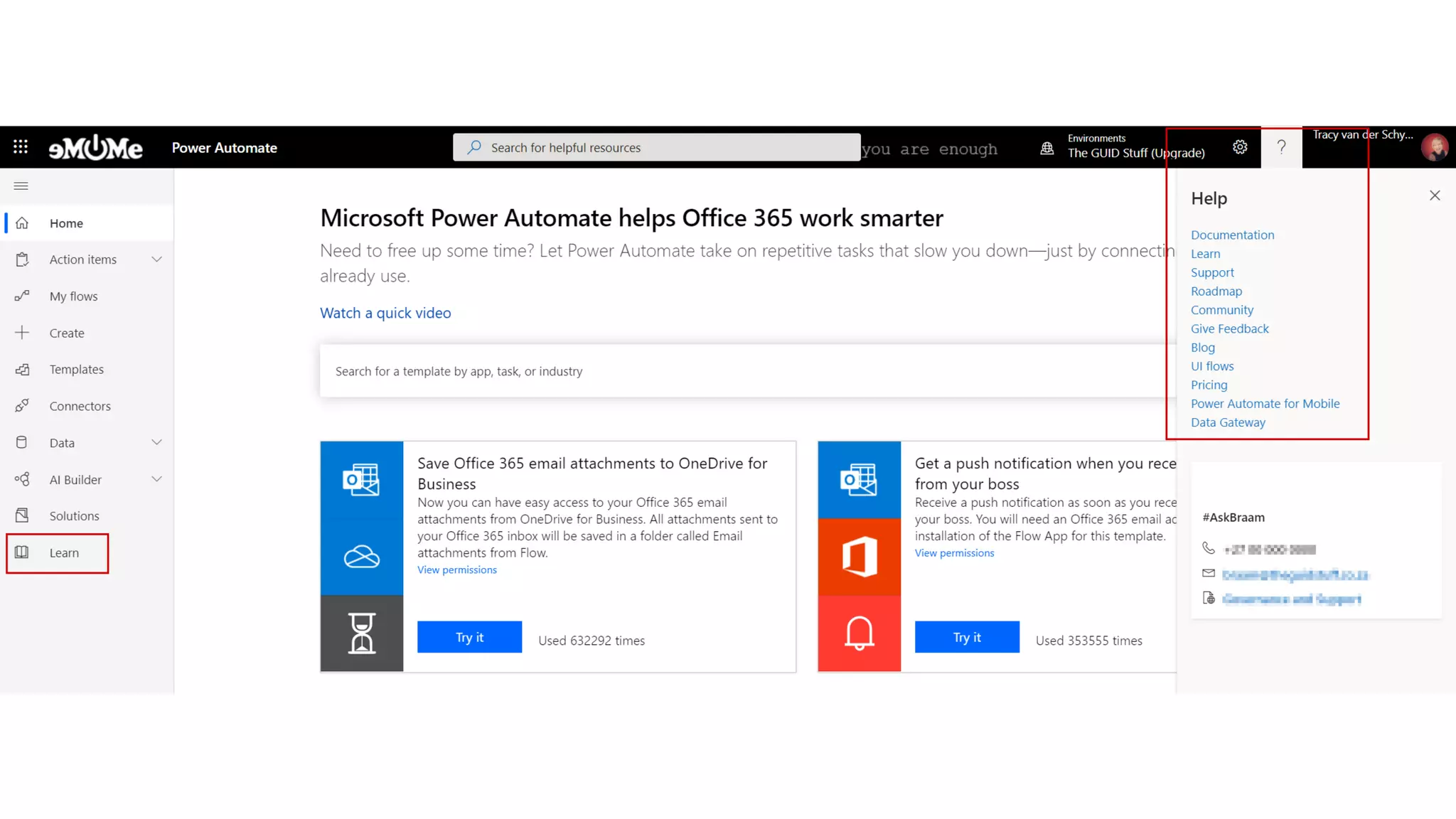The image size is (1456, 819).
Task: Click Try it for OneDrive attachments template
Action: pyautogui.click(x=469, y=637)
